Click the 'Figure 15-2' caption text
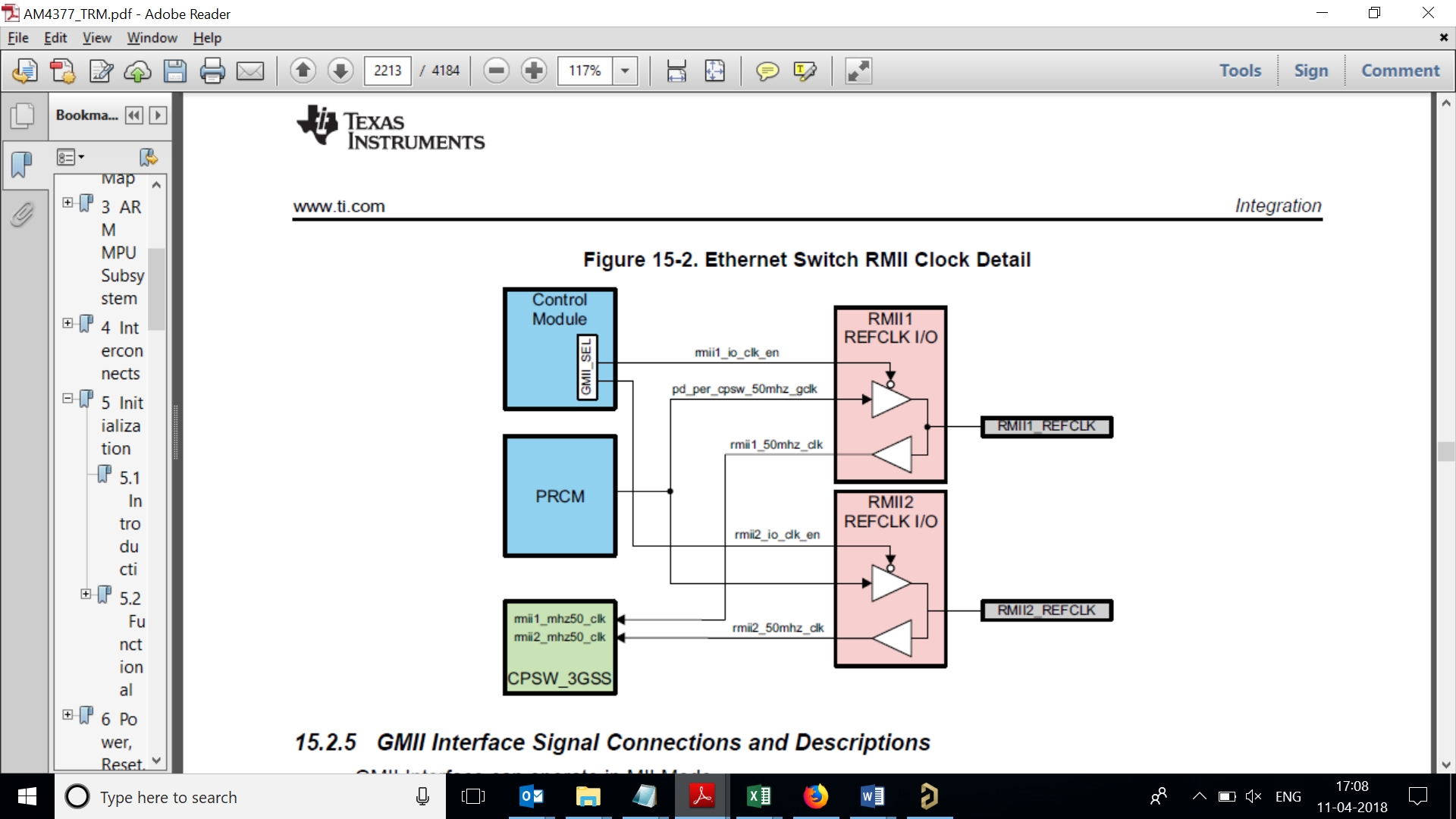The width and height of the screenshot is (1456, 819). 807,260
